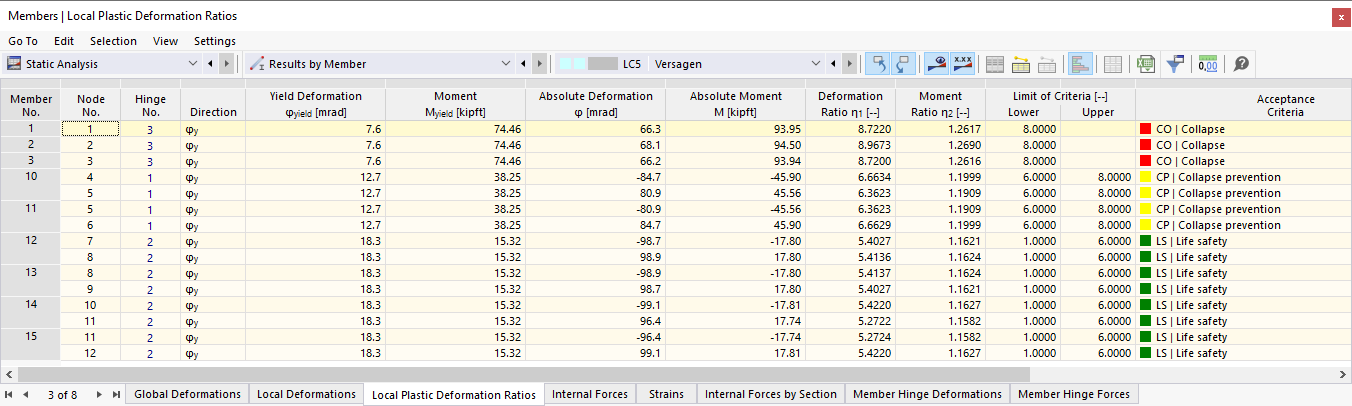
Task: Select the Node No. cell of Member 1
Action: 90,129
